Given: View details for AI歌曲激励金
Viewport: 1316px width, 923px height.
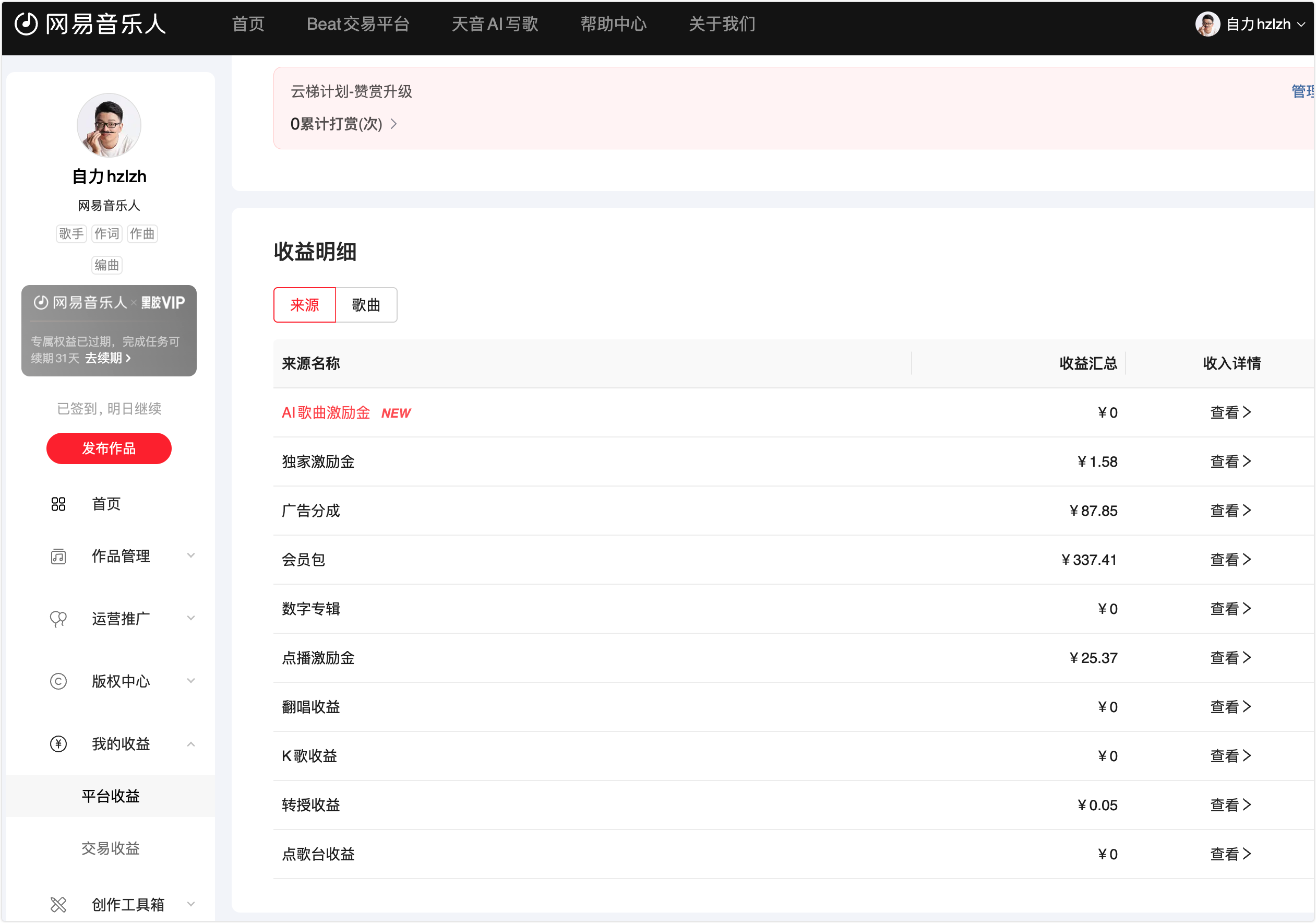Looking at the screenshot, I should pos(1230,413).
